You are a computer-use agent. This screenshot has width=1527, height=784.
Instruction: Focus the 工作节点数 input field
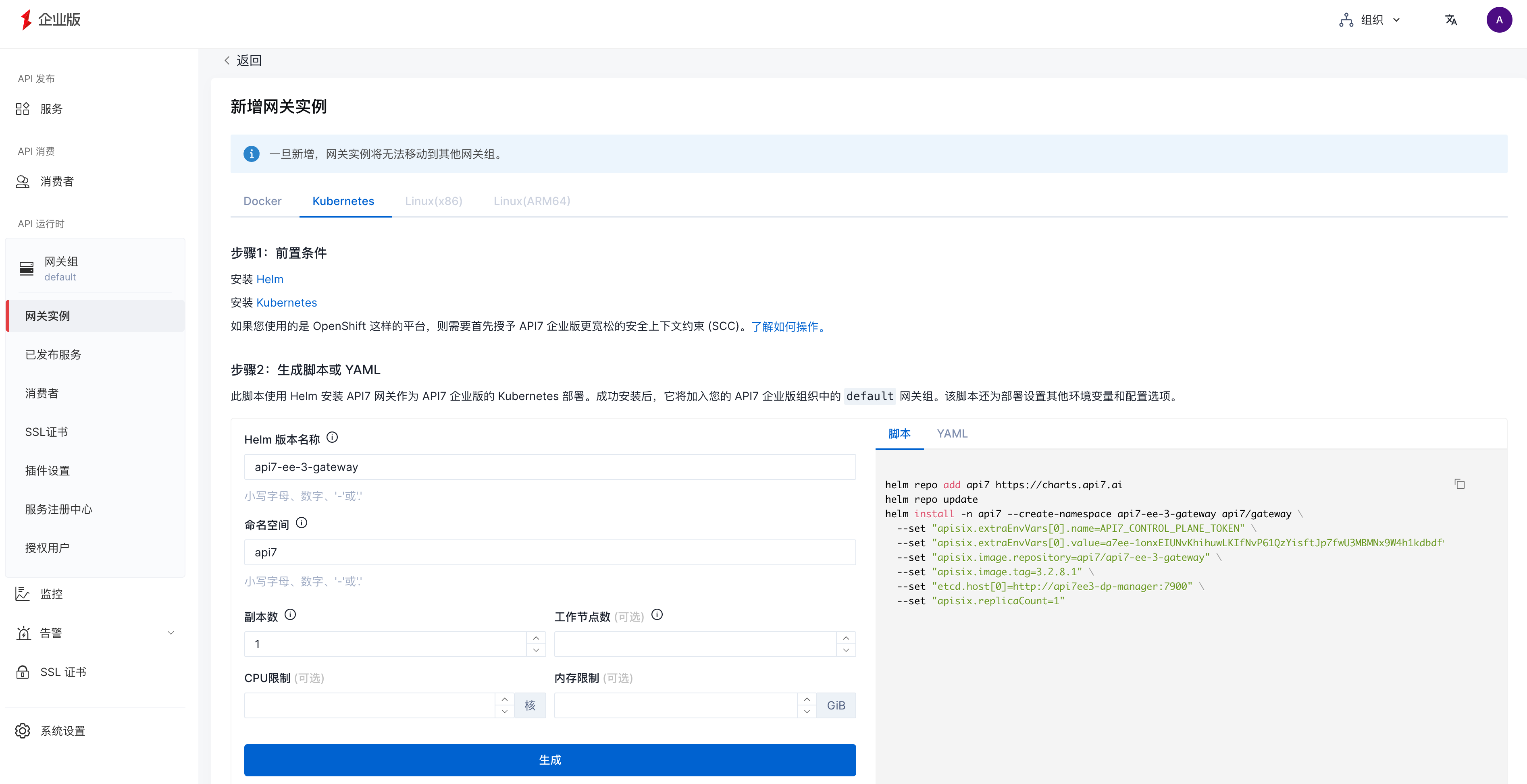coord(695,644)
